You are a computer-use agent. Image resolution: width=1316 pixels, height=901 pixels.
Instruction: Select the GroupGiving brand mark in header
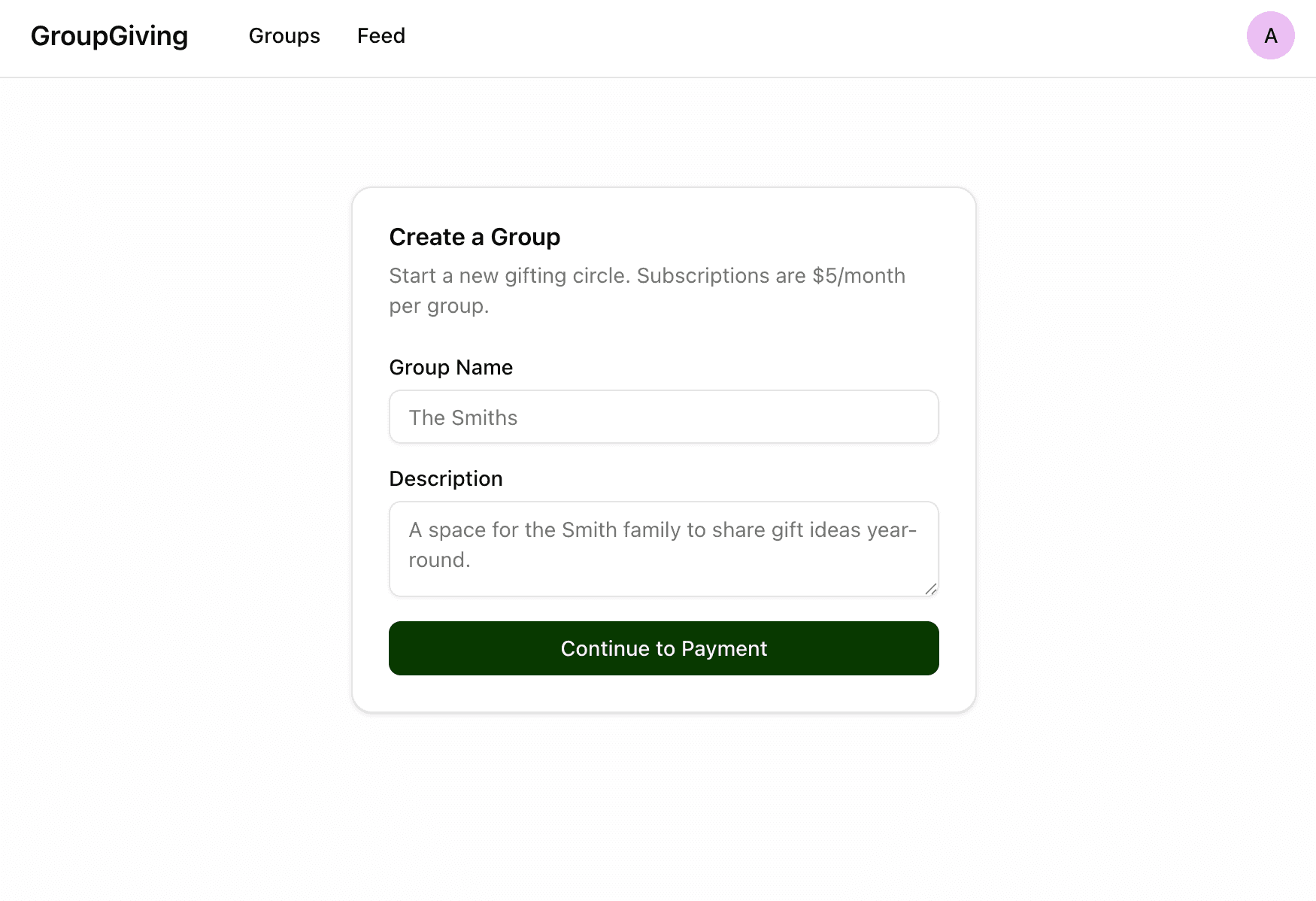tap(110, 35)
